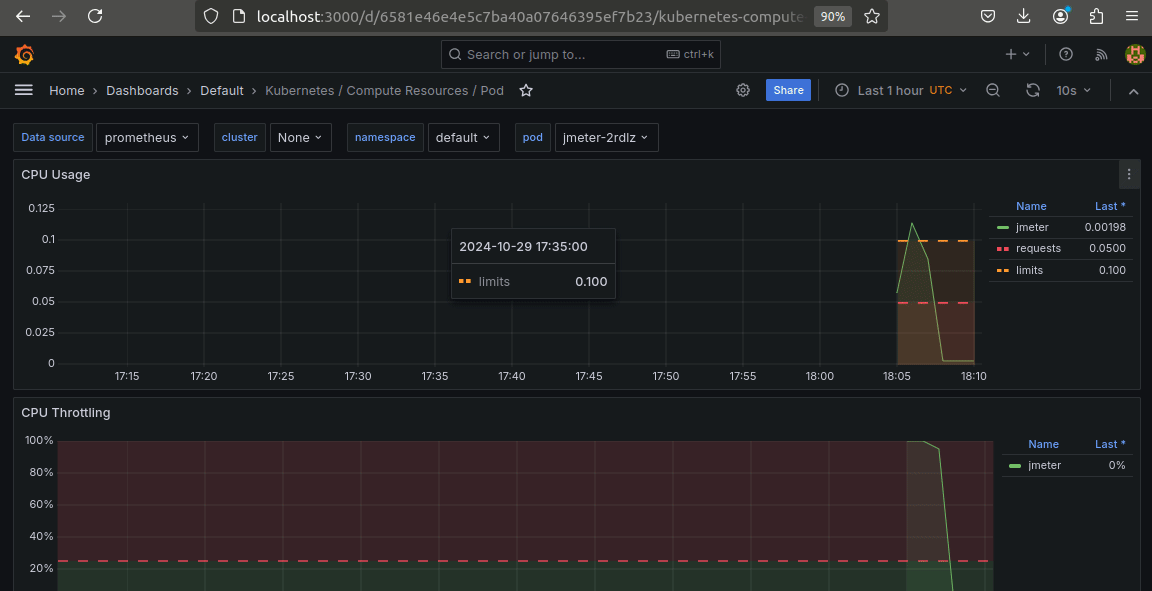1152x591 pixels.
Task: Click the Grafana logo icon
Action: pyautogui.click(x=24, y=55)
